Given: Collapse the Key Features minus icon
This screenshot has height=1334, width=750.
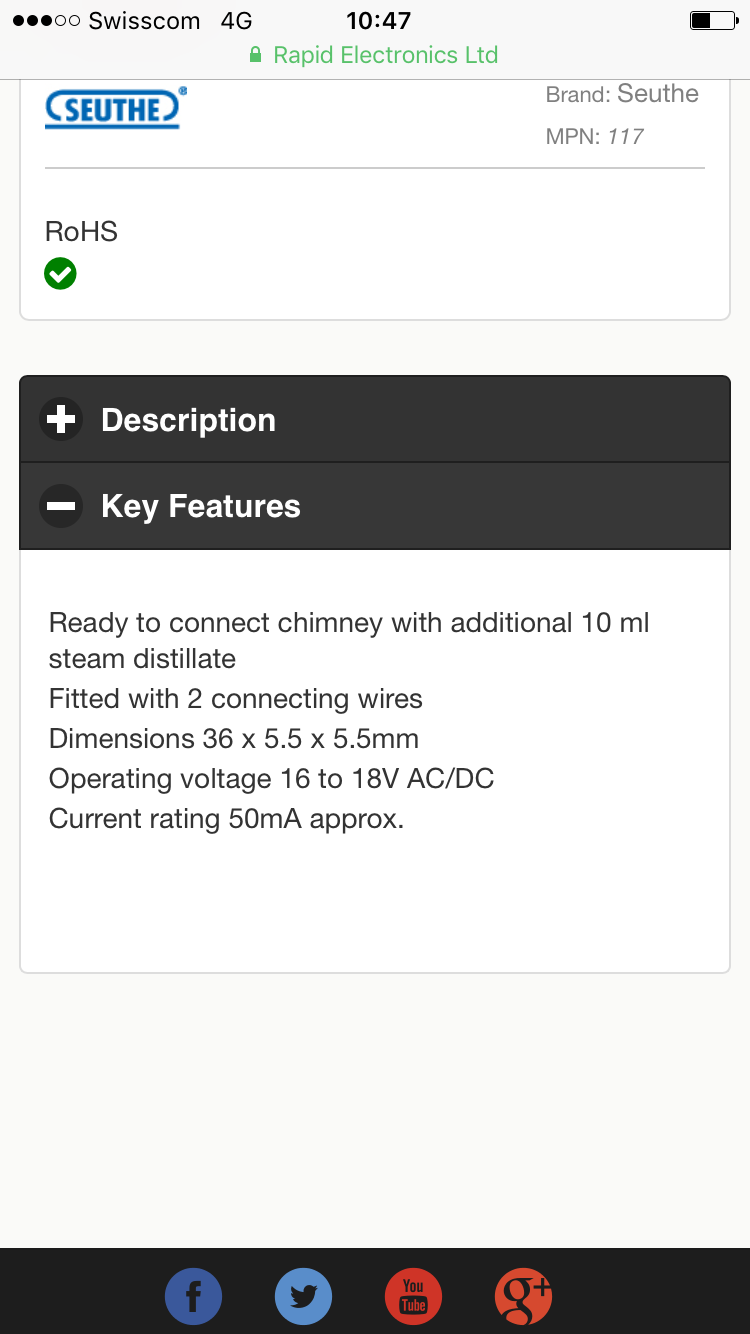Looking at the screenshot, I should [x=61, y=506].
